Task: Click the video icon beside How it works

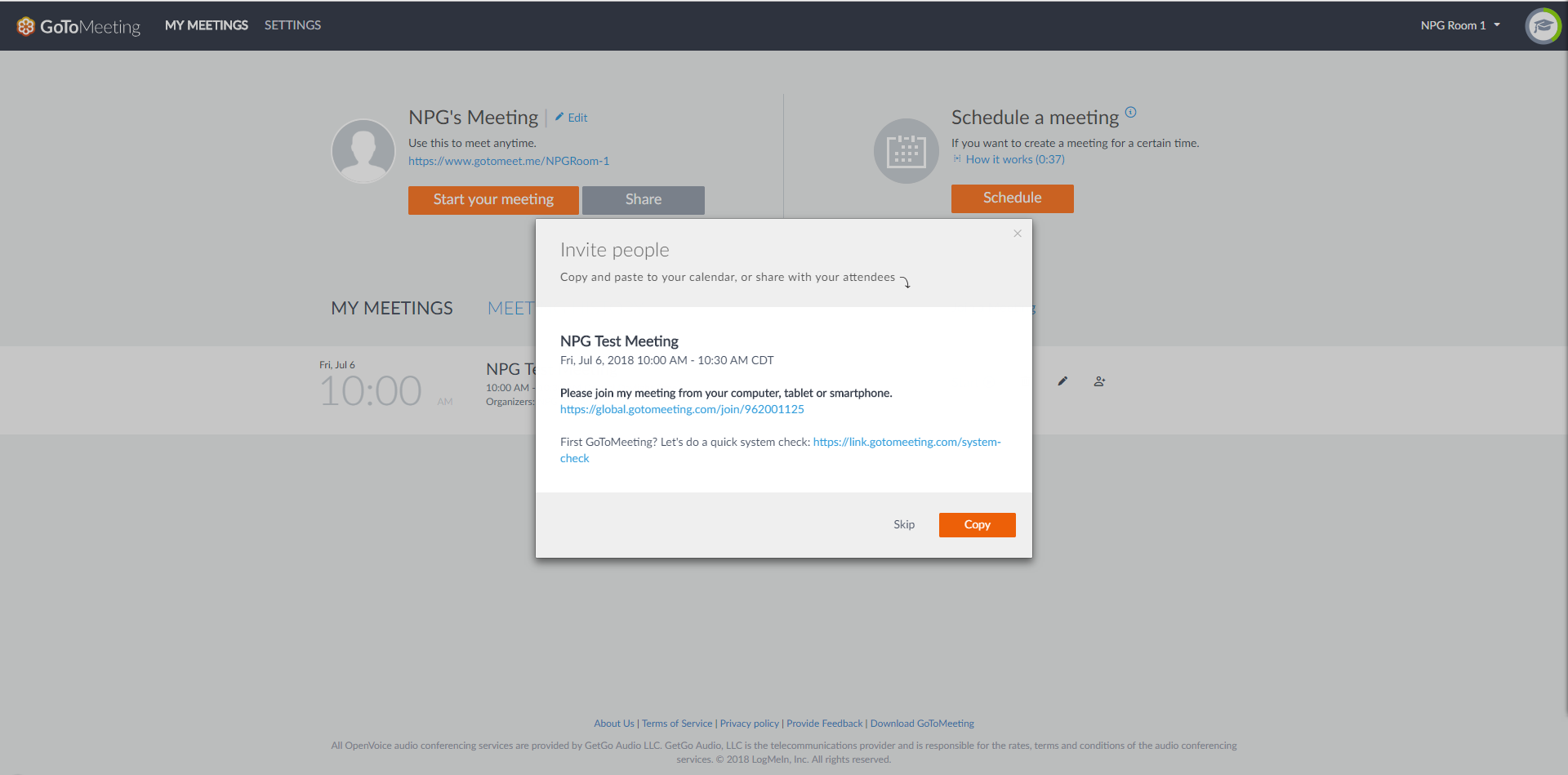Action: tap(957, 158)
